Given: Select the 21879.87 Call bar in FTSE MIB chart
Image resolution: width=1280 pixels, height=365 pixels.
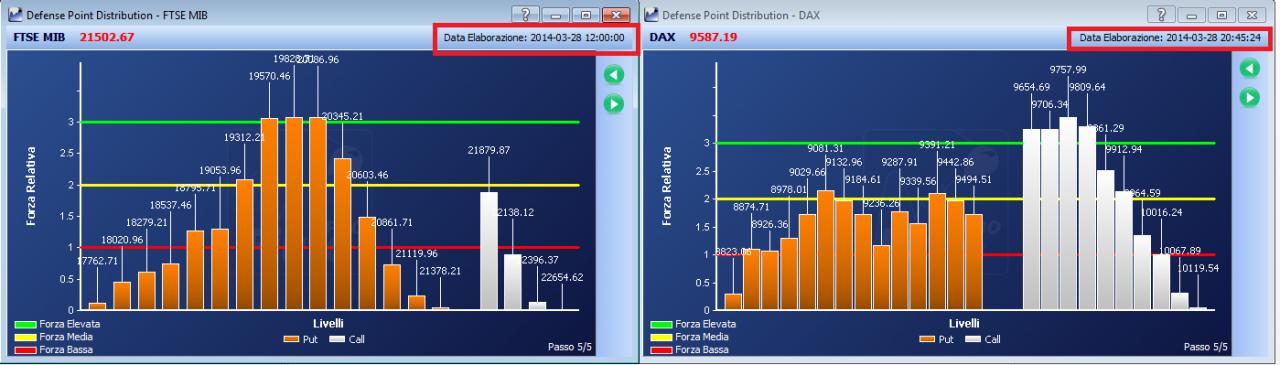Looking at the screenshot, I should (x=489, y=250).
